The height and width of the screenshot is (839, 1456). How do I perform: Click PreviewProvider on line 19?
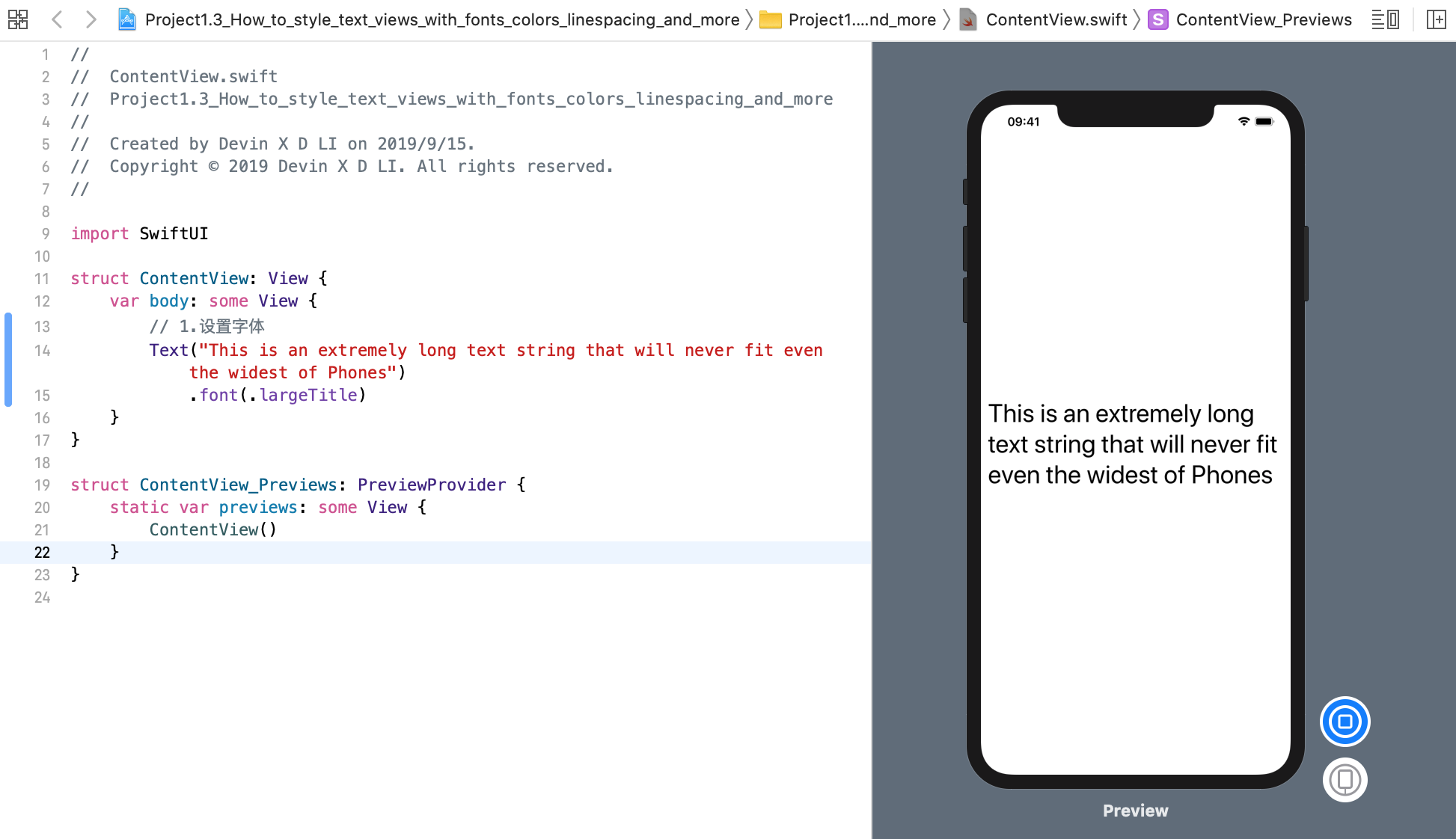432,485
